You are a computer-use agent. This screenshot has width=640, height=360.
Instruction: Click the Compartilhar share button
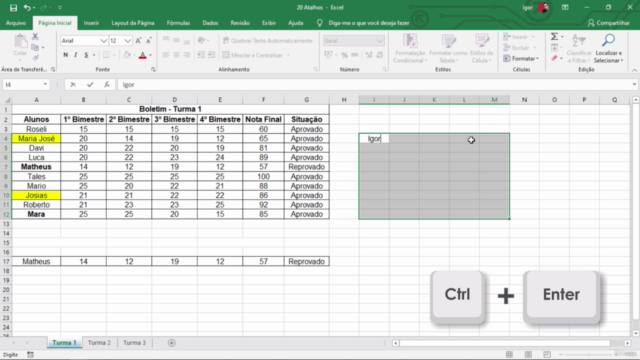pos(609,23)
